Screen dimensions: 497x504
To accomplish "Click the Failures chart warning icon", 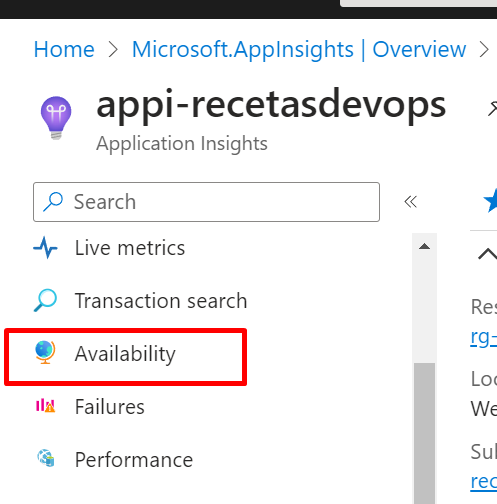I will (45, 406).
